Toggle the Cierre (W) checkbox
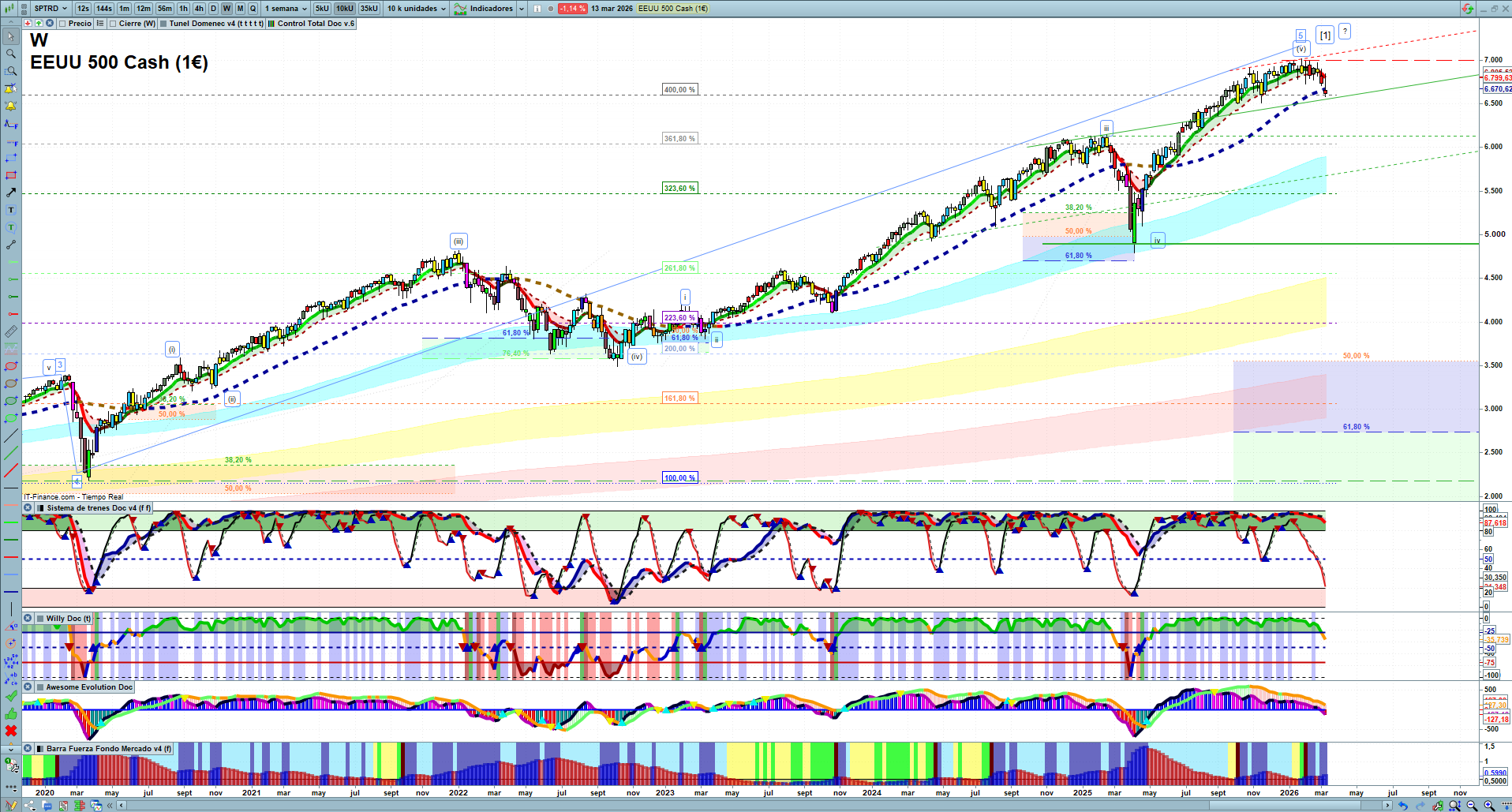Viewport: 1512px width, 812px height. tap(113, 24)
